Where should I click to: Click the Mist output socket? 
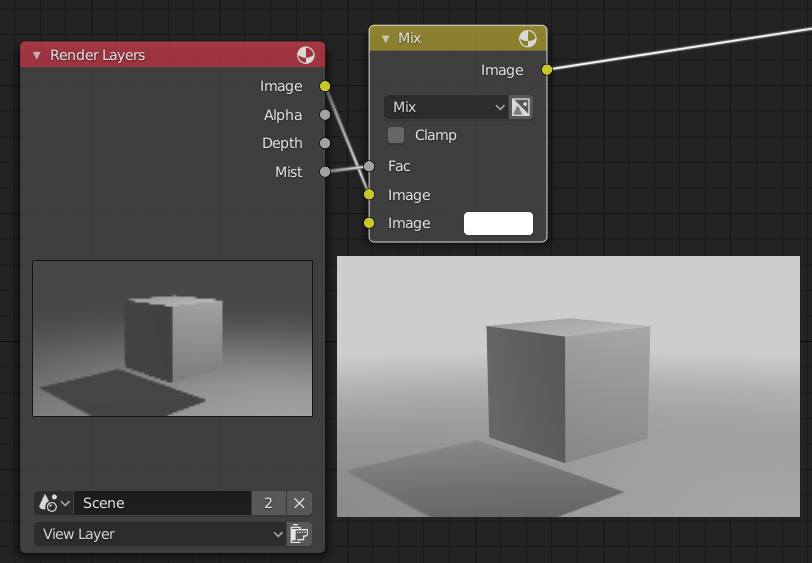pos(325,171)
